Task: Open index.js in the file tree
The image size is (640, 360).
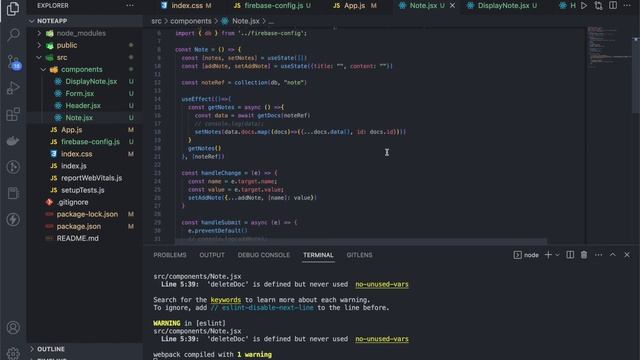Action: (x=85, y=166)
